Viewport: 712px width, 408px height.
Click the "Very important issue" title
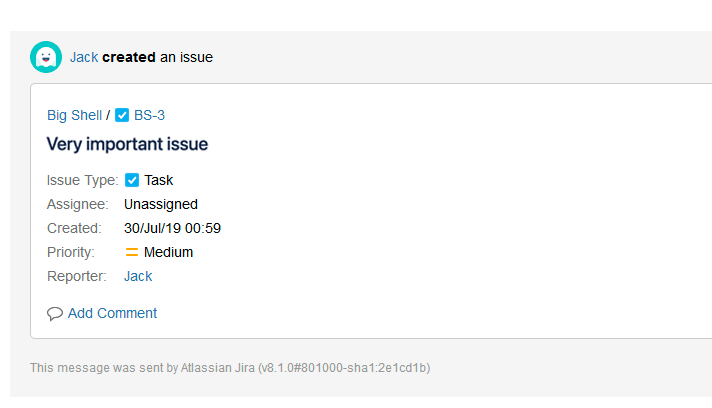point(127,144)
